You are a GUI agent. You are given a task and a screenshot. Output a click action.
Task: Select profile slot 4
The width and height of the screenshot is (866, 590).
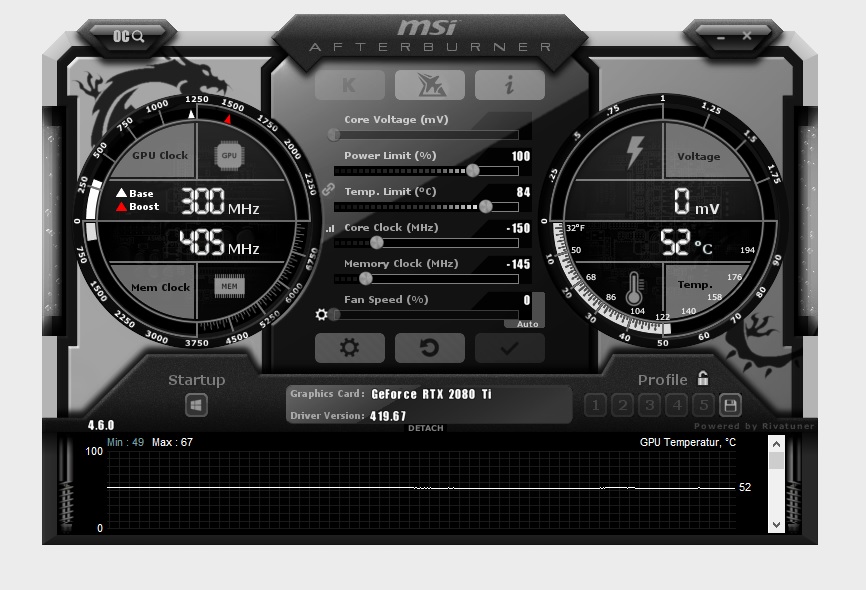[677, 405]
